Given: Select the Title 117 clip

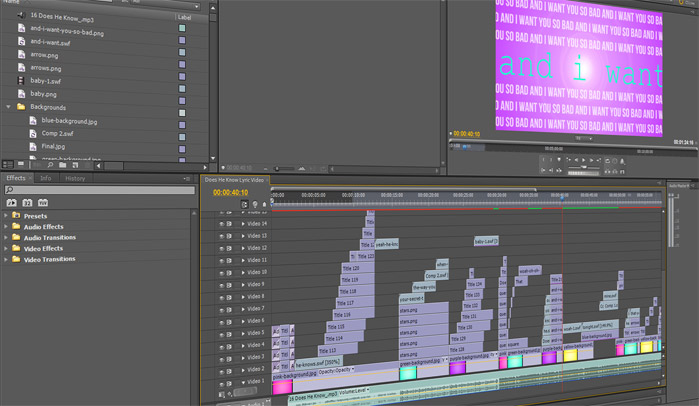Looking at the screenshot, I should [354, 303].
